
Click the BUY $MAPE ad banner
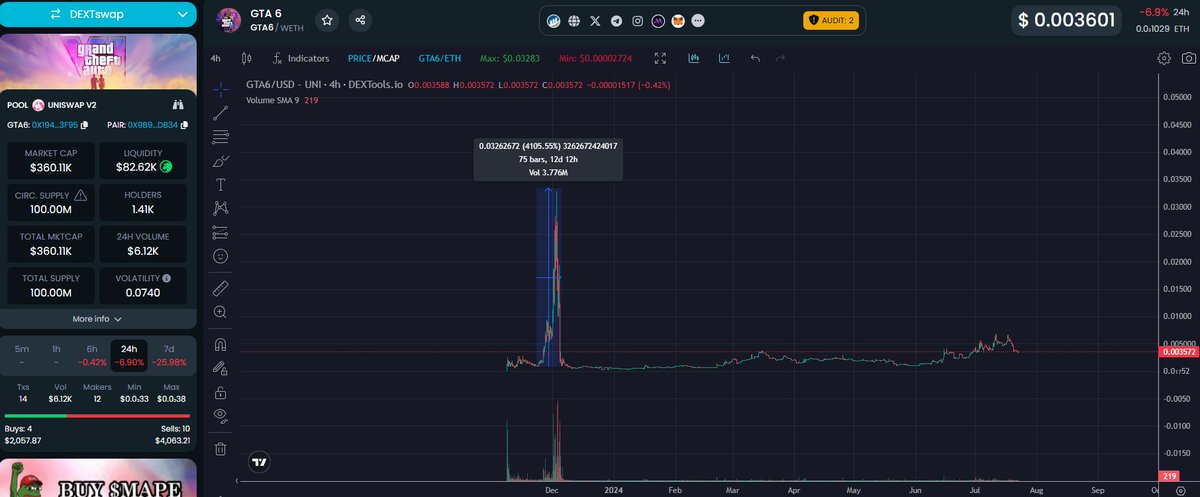click(98, 479)
